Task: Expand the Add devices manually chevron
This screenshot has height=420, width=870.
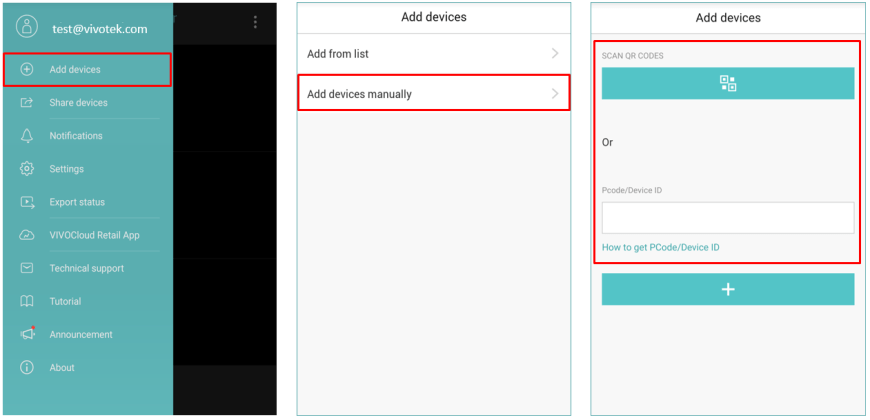Action: pos(555,94)
